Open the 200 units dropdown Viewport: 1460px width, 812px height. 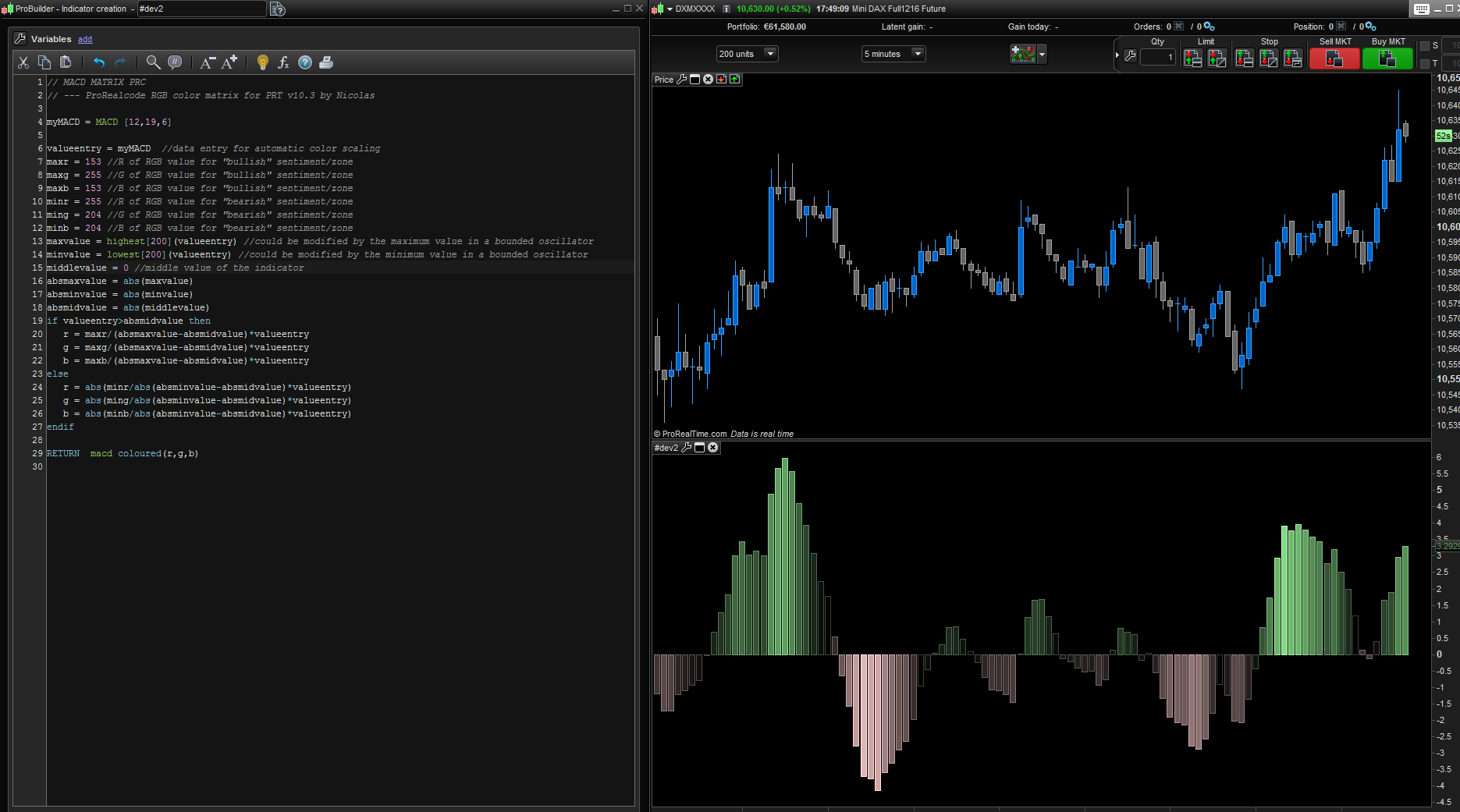pos(747,54)
